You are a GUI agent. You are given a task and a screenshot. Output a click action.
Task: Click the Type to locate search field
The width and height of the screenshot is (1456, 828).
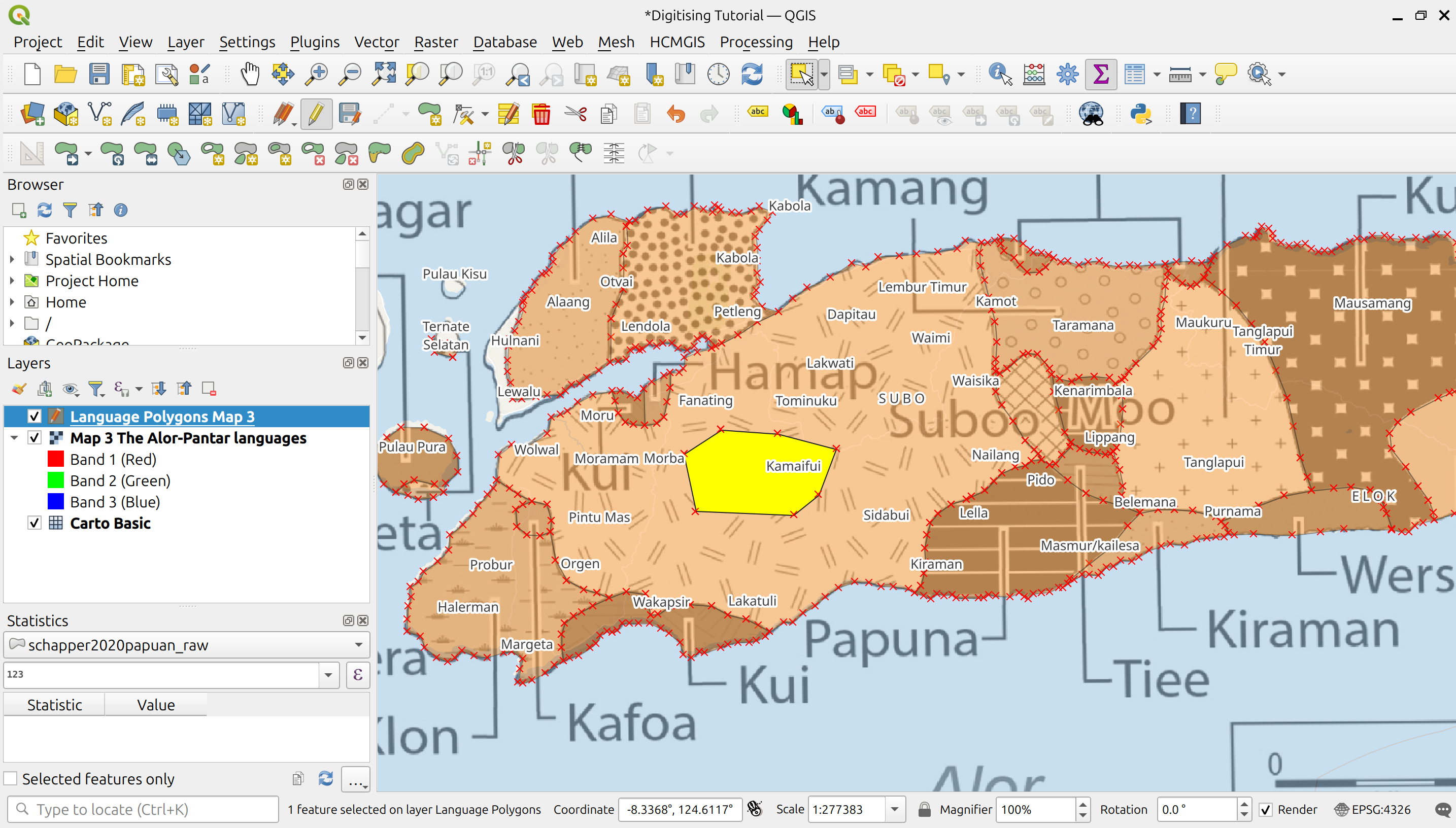[142, 809]
